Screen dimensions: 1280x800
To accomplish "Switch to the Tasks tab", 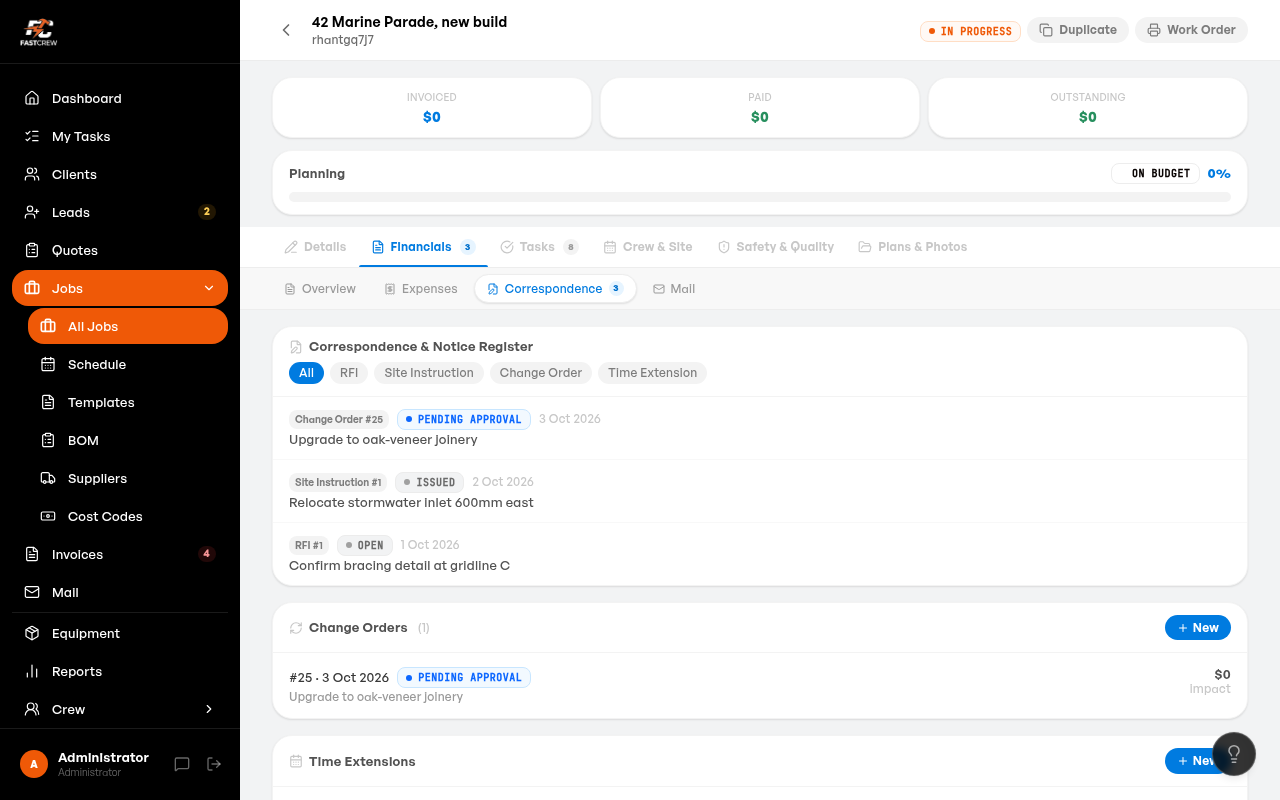I will point(539,247).
